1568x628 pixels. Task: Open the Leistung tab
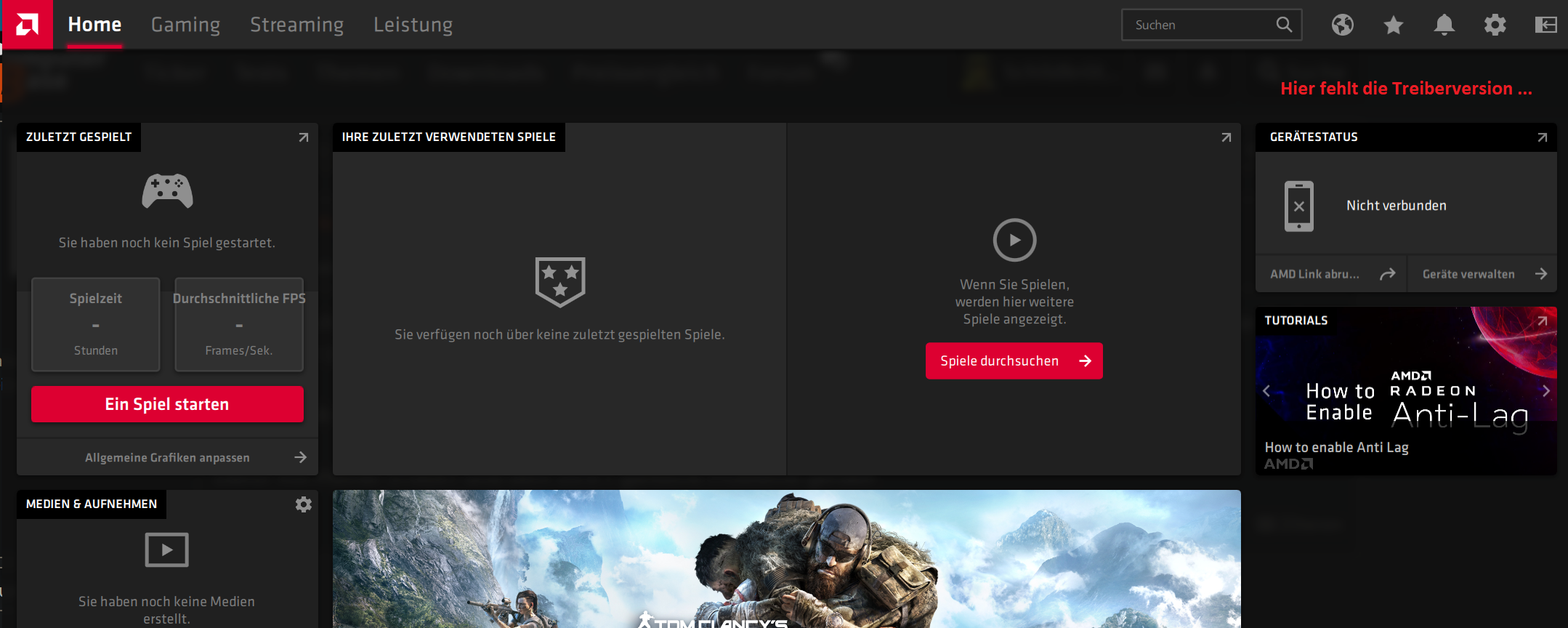[x=413, y=25]
